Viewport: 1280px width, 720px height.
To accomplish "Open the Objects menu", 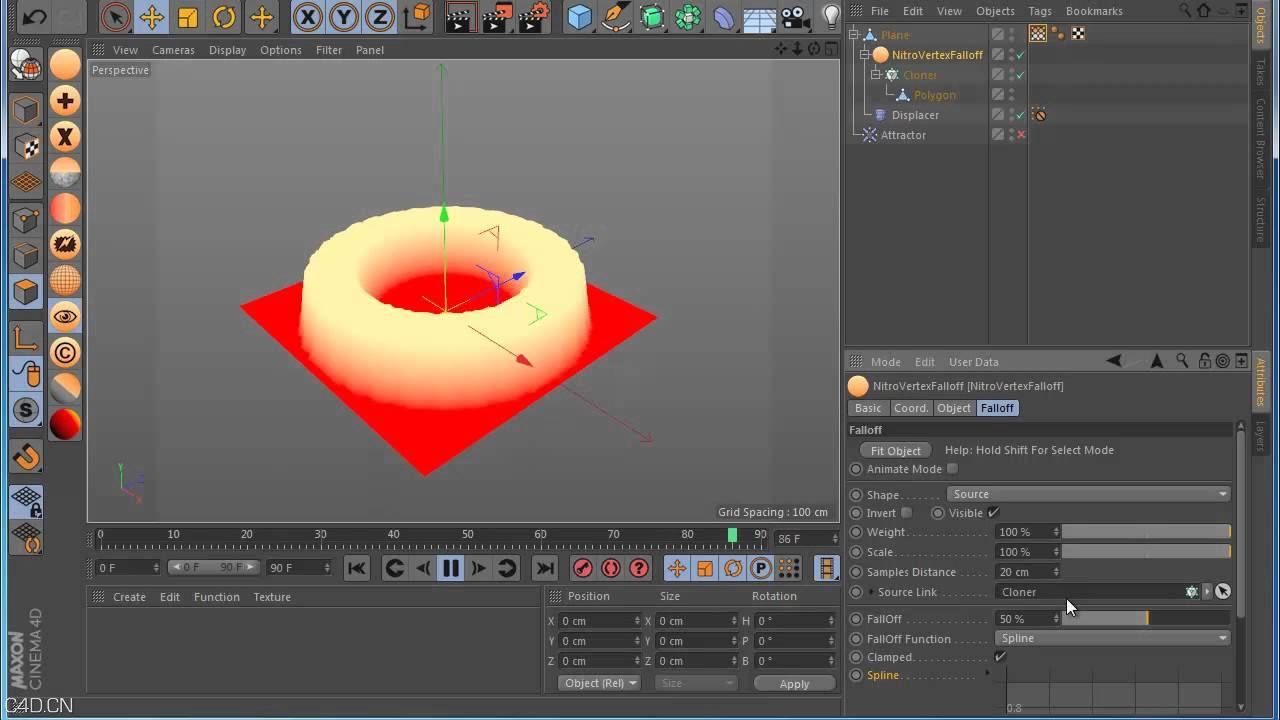I will click(995, 11).
